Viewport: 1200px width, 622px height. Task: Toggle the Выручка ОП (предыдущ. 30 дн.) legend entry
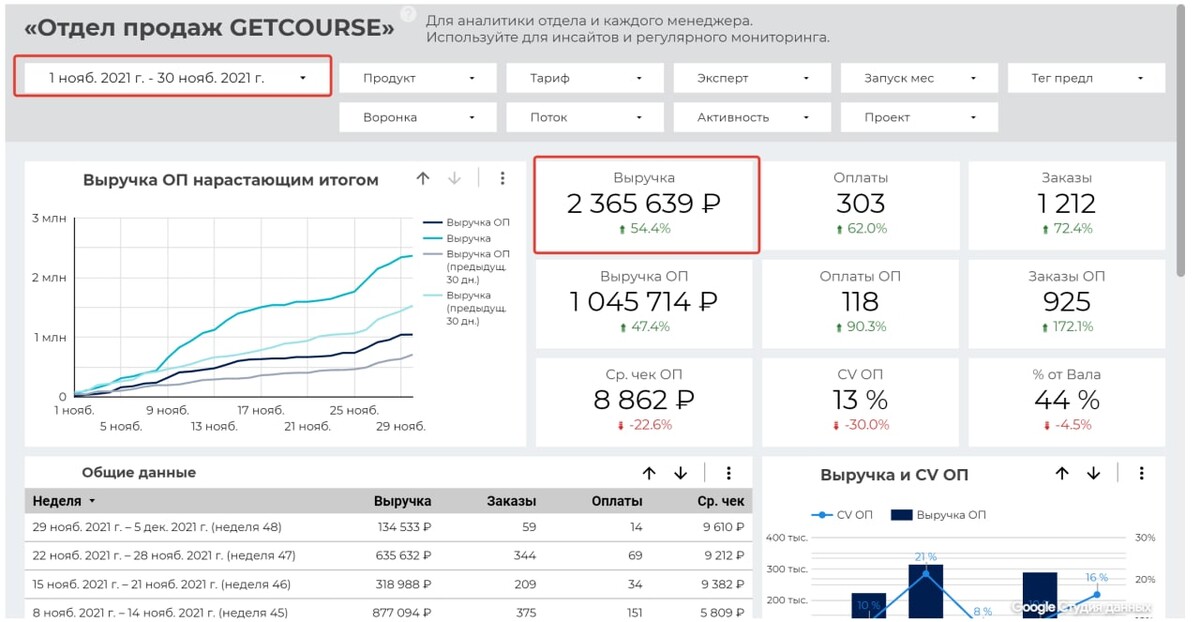(467, 267)
